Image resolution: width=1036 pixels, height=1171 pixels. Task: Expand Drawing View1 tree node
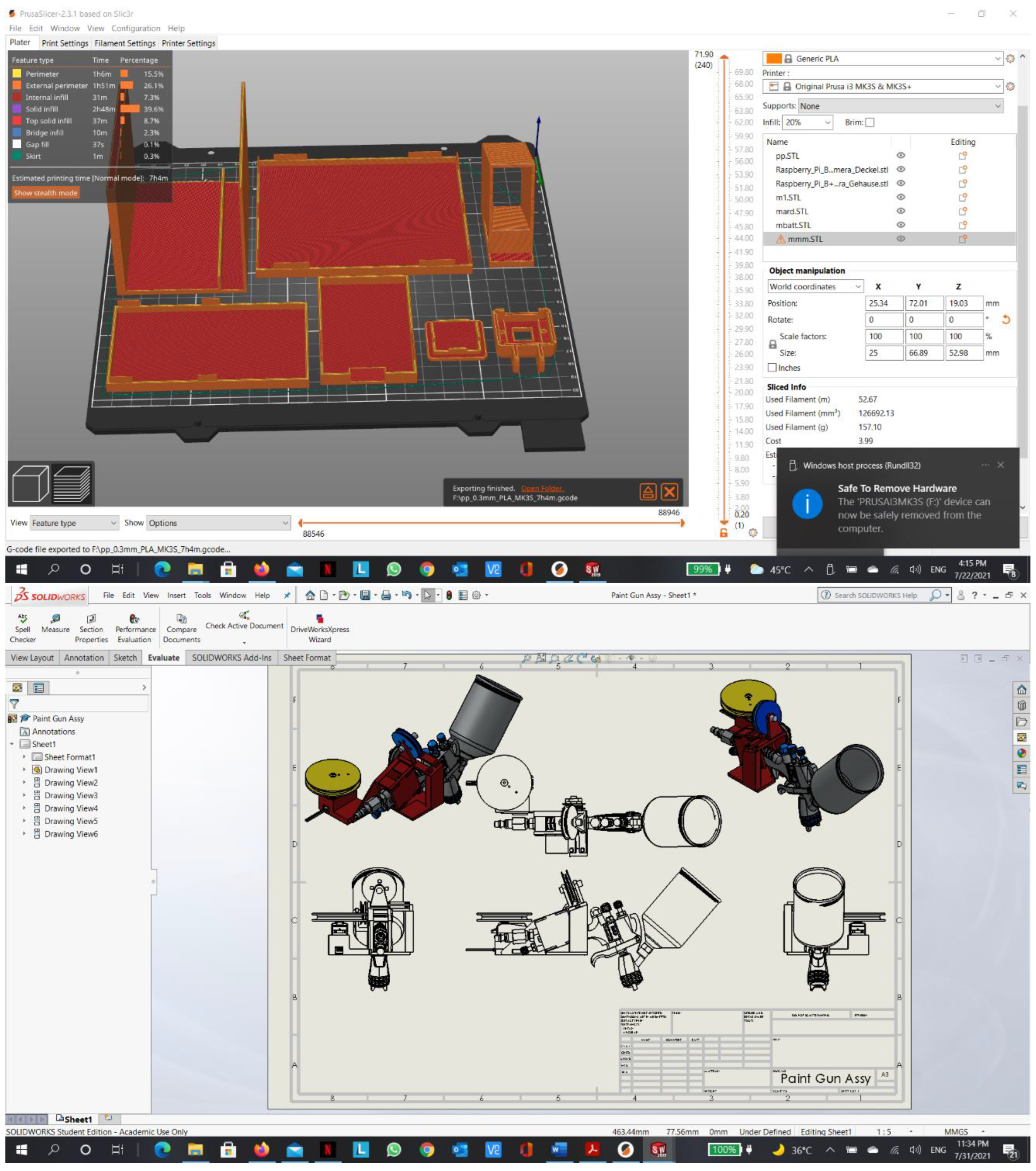click(24, 770)
